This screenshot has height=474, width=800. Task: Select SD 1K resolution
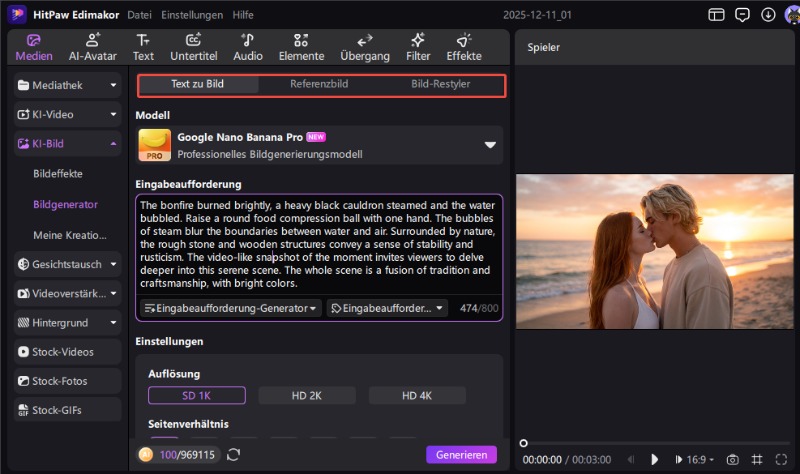point(196,395)
